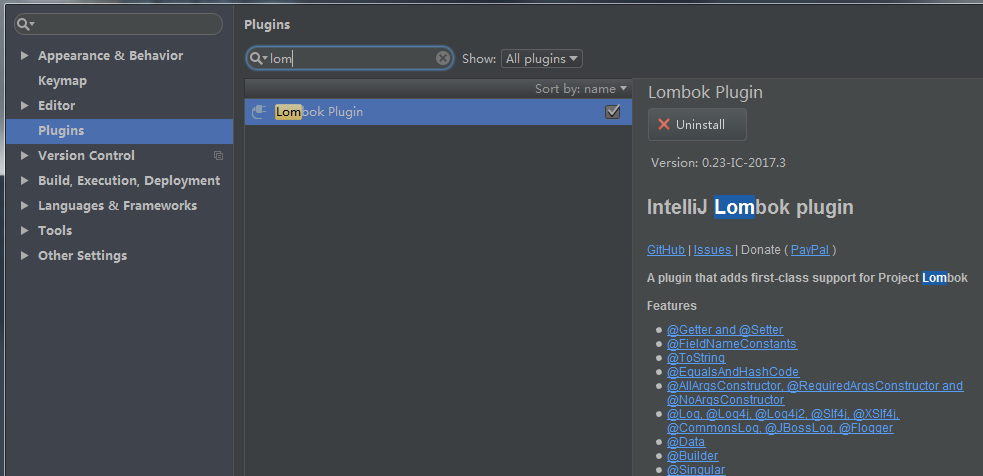Open the GitHub link
Viewport: 983px width, 476px height.
[666, 250]
